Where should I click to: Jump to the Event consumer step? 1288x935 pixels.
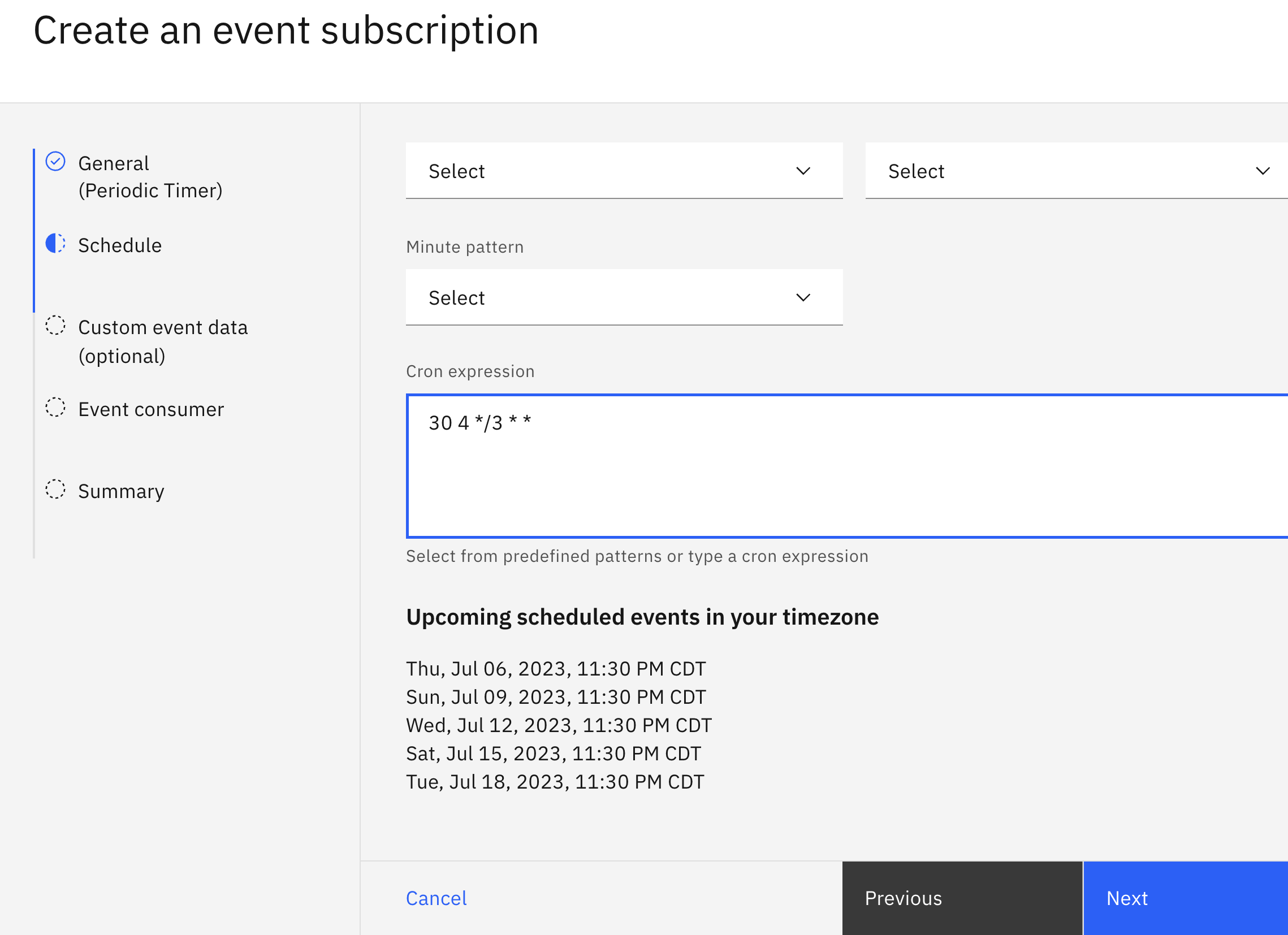151,409
